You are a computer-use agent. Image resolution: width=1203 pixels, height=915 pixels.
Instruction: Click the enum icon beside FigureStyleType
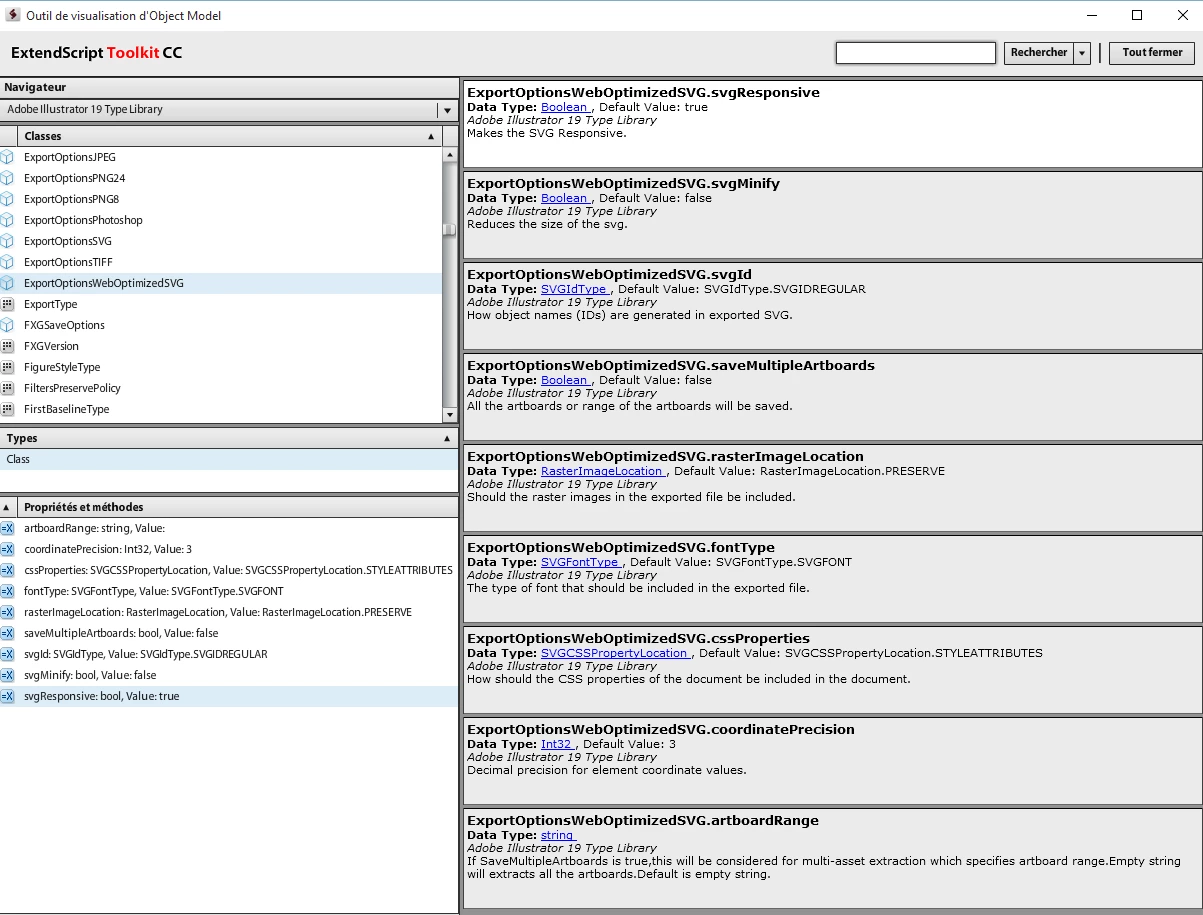coord(8,367)
